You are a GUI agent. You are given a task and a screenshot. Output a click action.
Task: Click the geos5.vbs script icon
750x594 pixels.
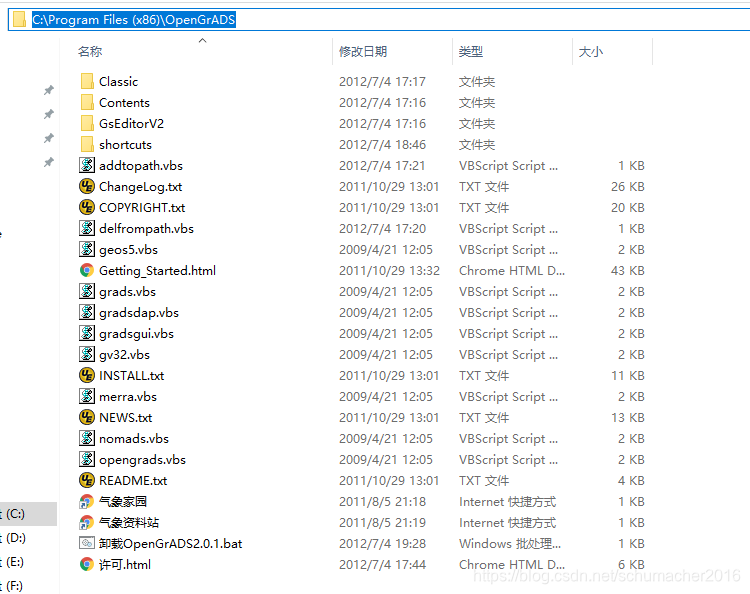click(x=87, y=250)
